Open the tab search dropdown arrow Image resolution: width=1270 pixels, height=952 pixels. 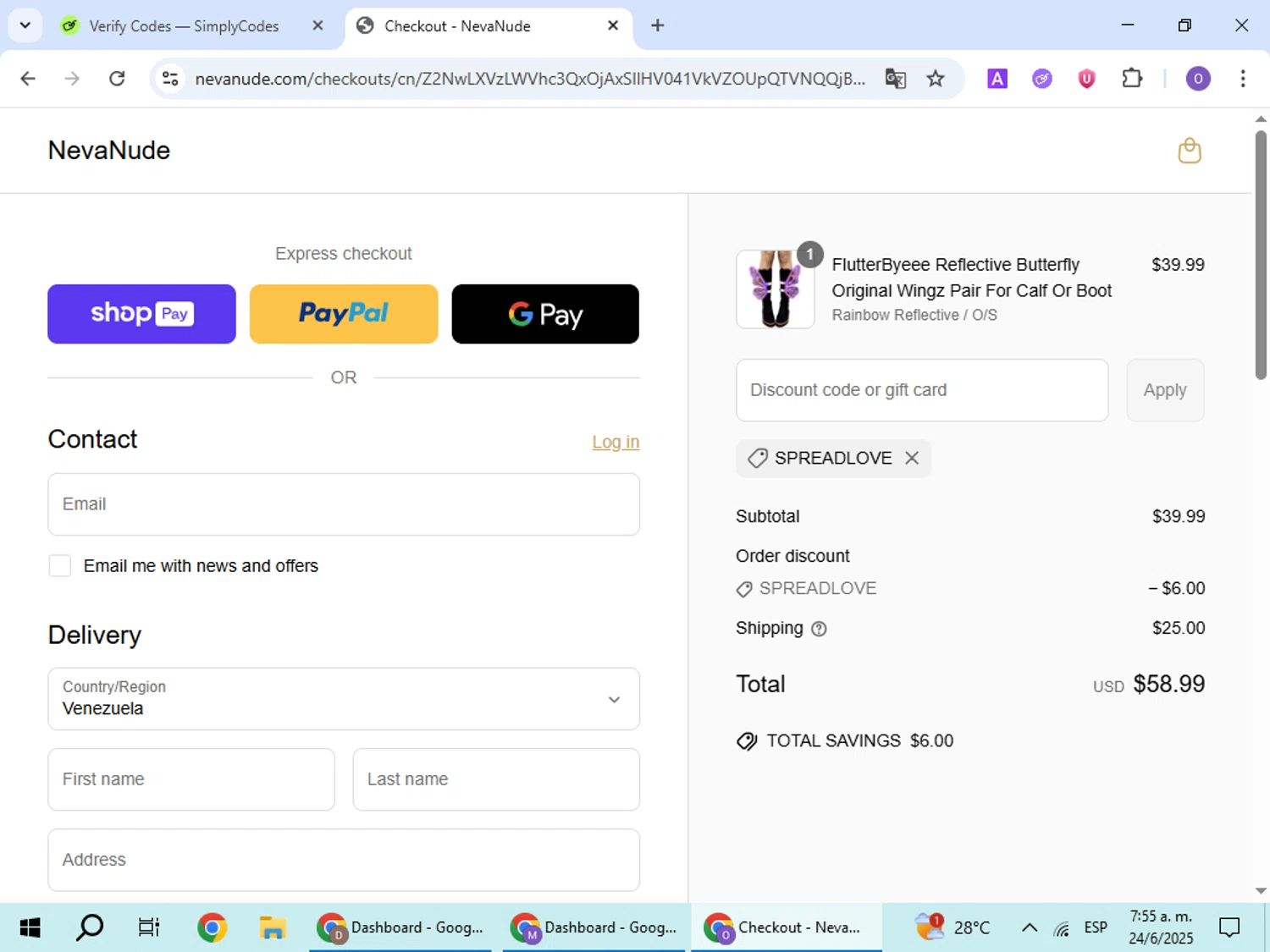25,25
